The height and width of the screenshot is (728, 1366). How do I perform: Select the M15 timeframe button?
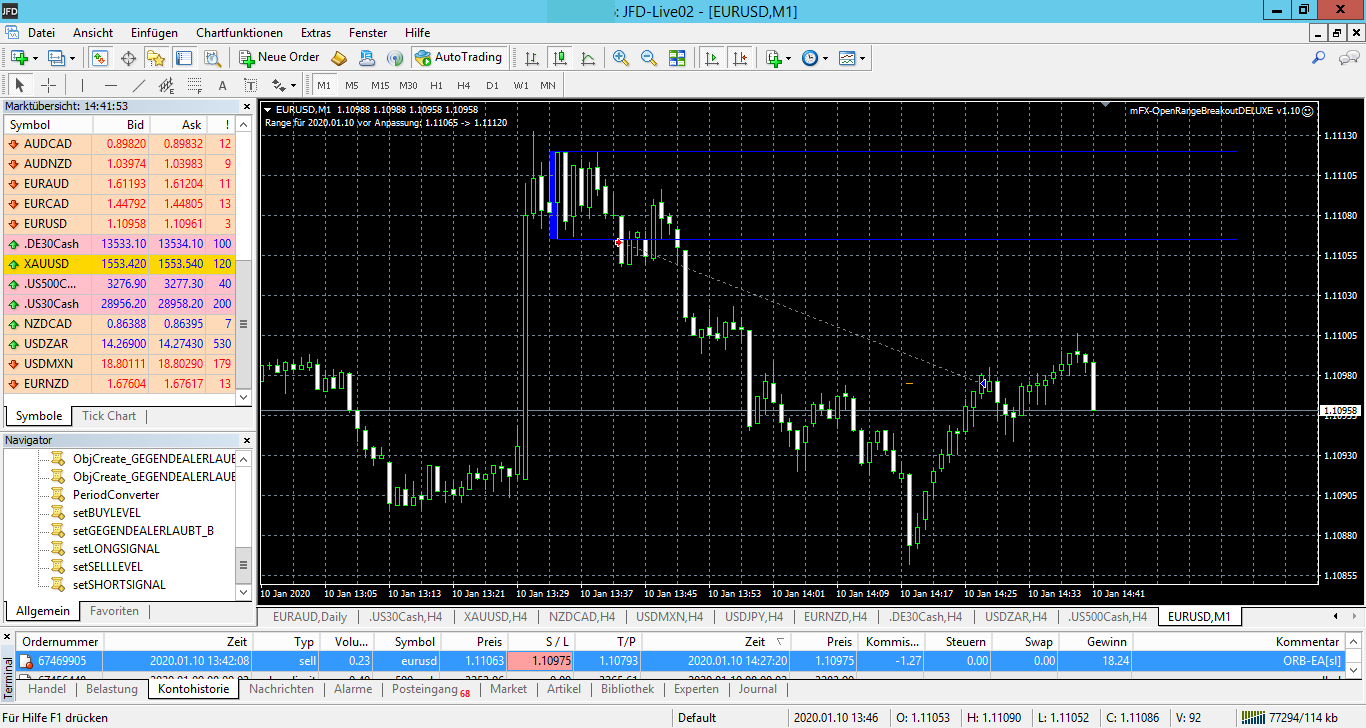click(380, 85)
